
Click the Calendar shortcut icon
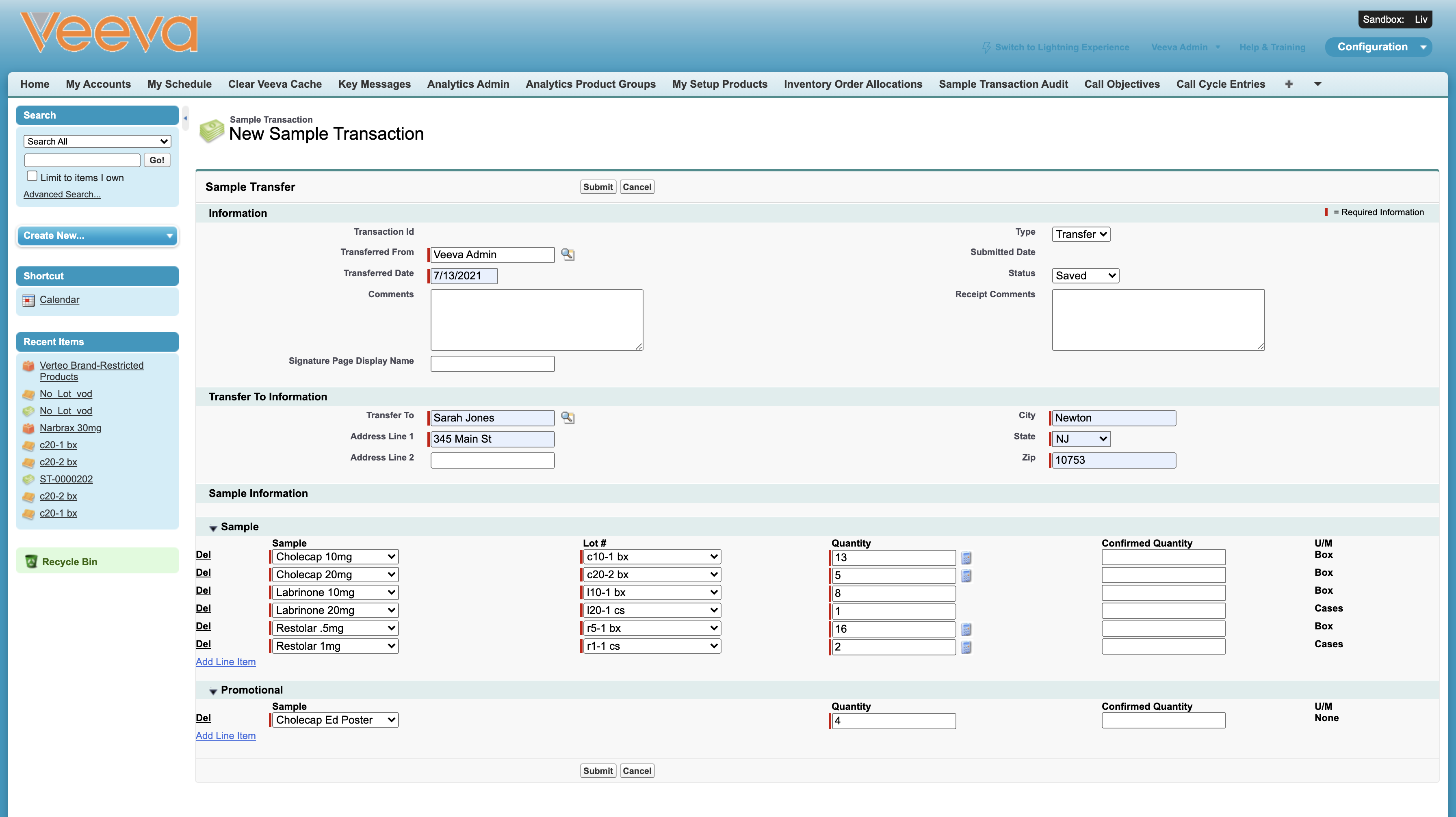point(28,300)
